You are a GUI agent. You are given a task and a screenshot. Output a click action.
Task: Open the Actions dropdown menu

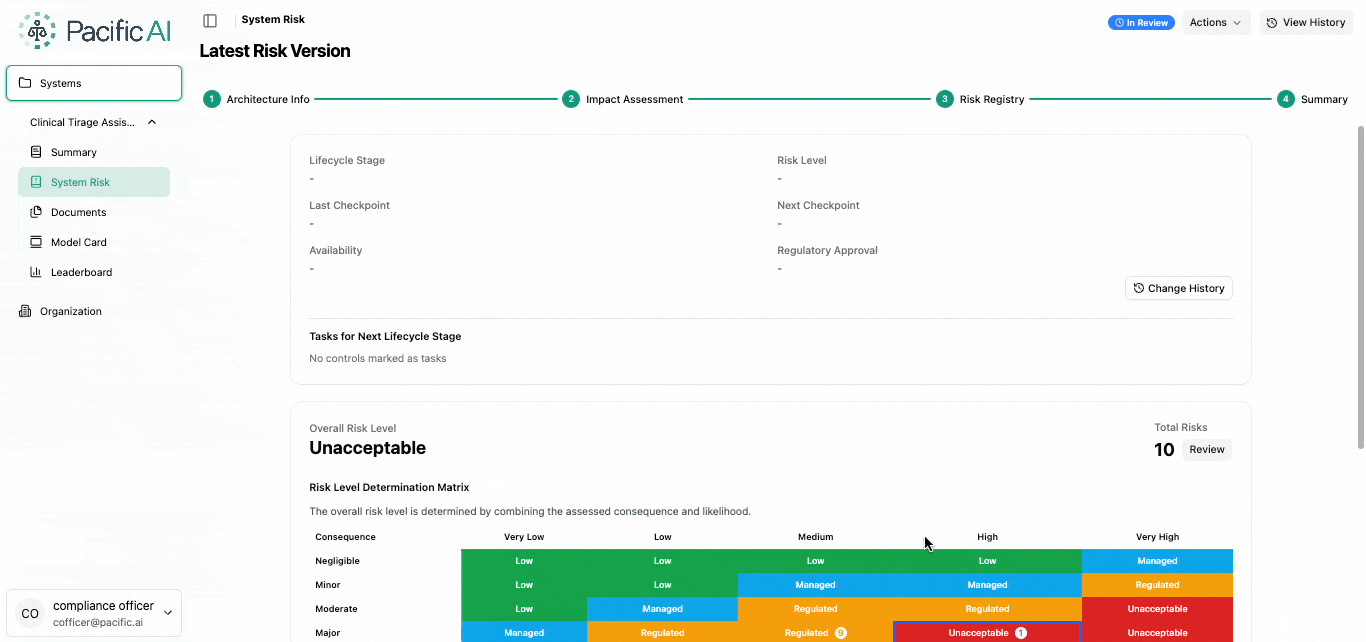coord(1215,22)
